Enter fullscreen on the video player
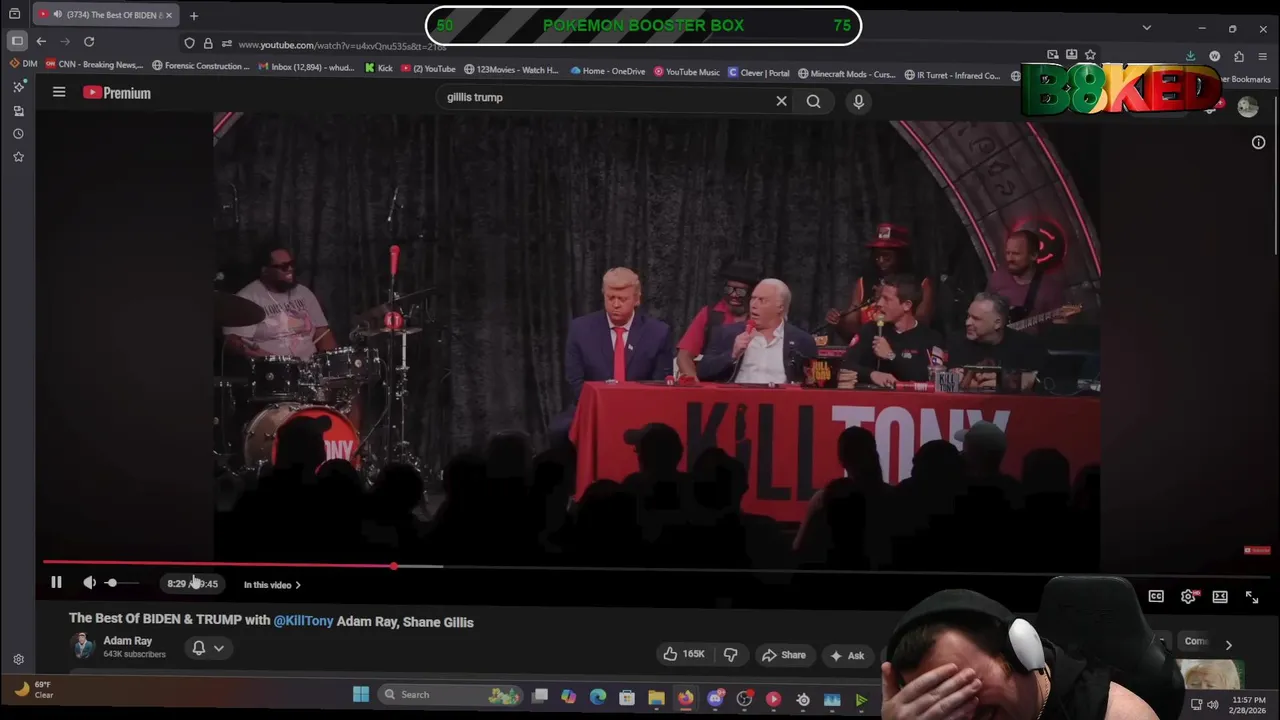 click(1252, 597)
